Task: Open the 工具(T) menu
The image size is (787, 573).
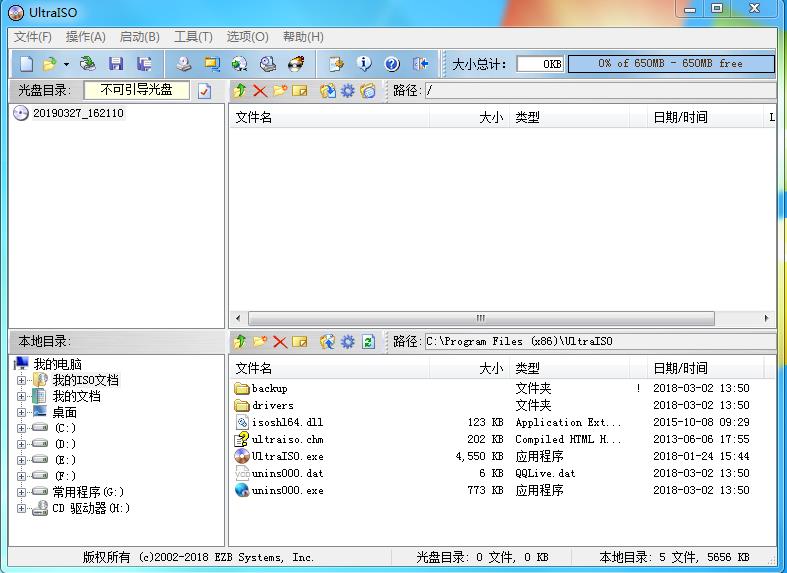Action: pos(193,37)
